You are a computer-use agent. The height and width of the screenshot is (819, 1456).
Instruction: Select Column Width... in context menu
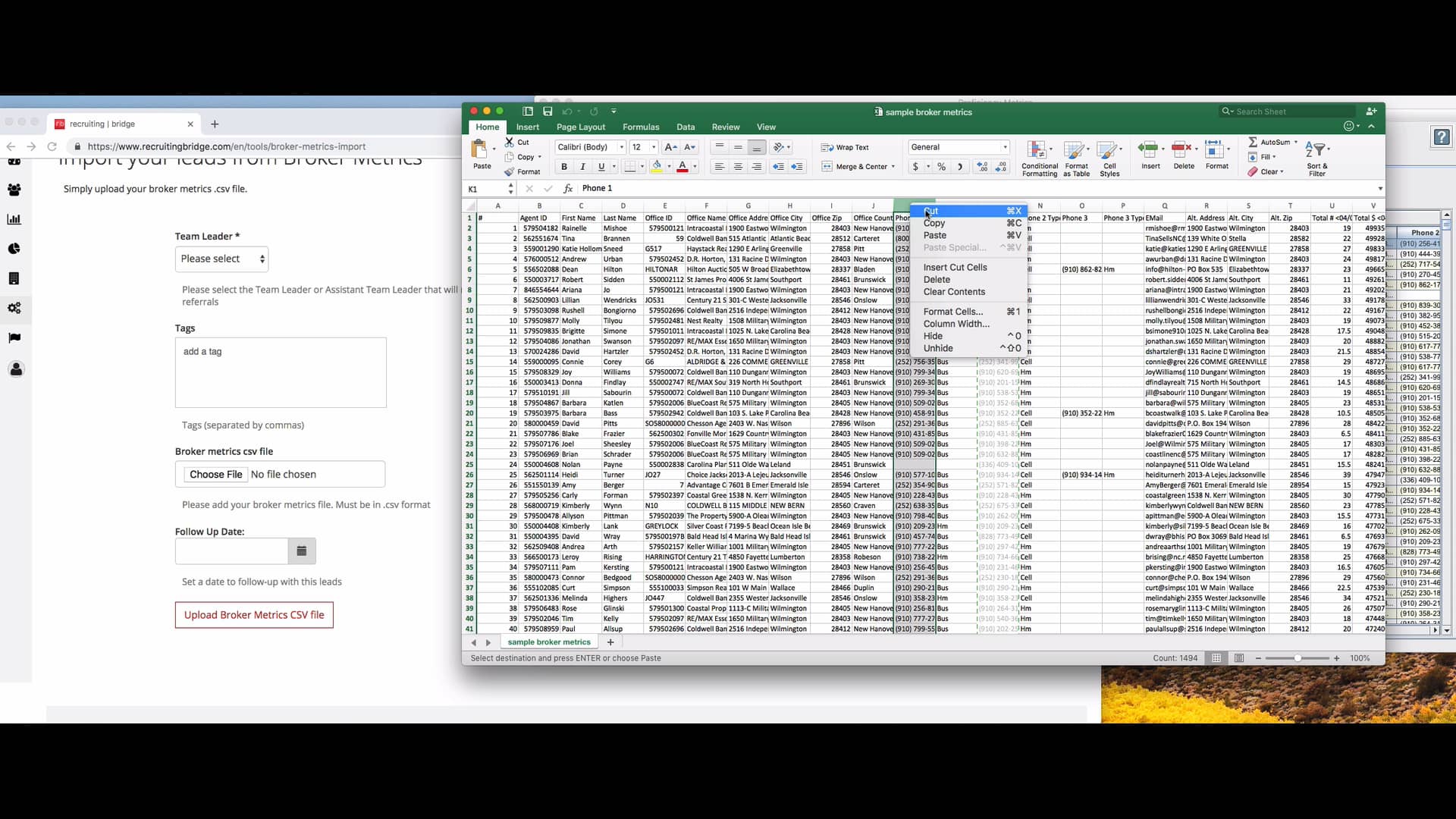coord(968,324)
